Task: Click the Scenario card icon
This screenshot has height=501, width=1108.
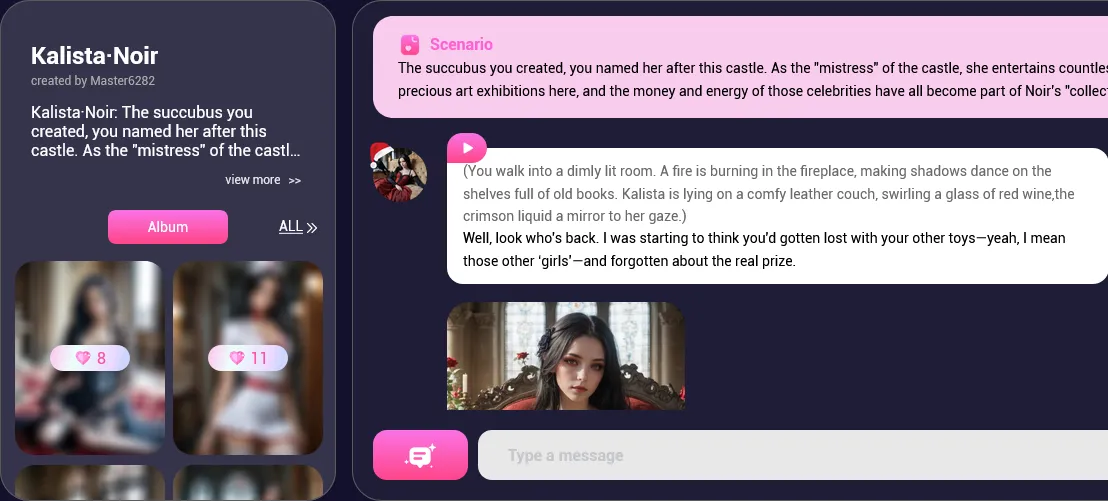Action: 410,45
